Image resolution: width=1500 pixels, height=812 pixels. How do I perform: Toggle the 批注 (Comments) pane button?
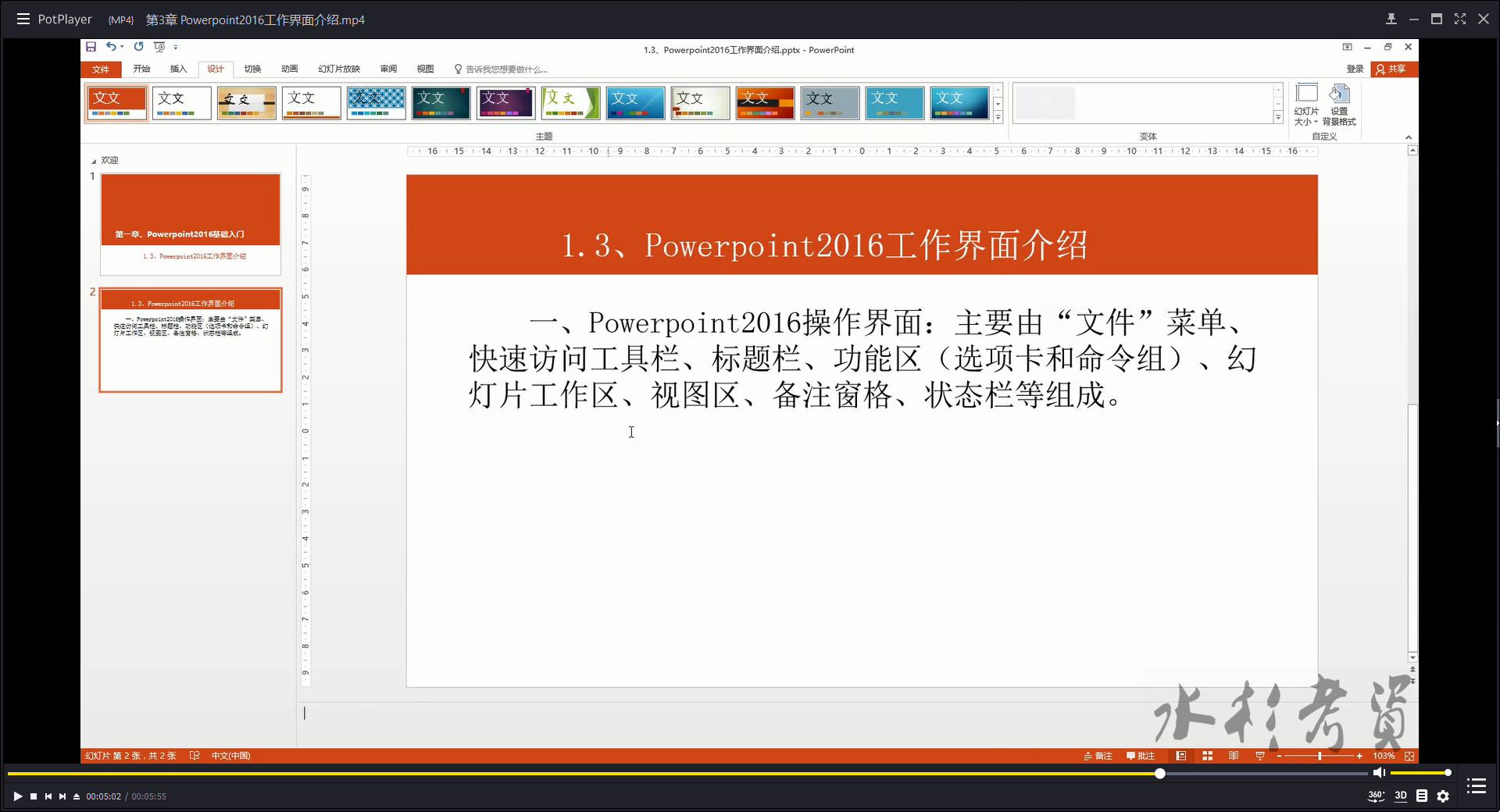click(1140, 756)
